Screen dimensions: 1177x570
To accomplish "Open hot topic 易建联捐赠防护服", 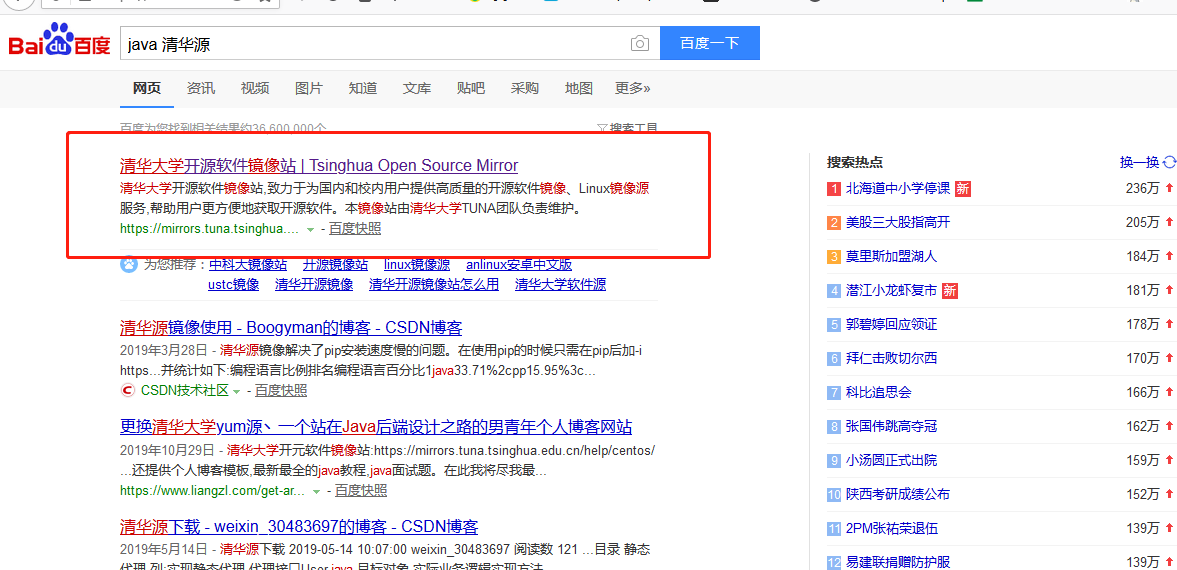I will [x=898, y=562].
